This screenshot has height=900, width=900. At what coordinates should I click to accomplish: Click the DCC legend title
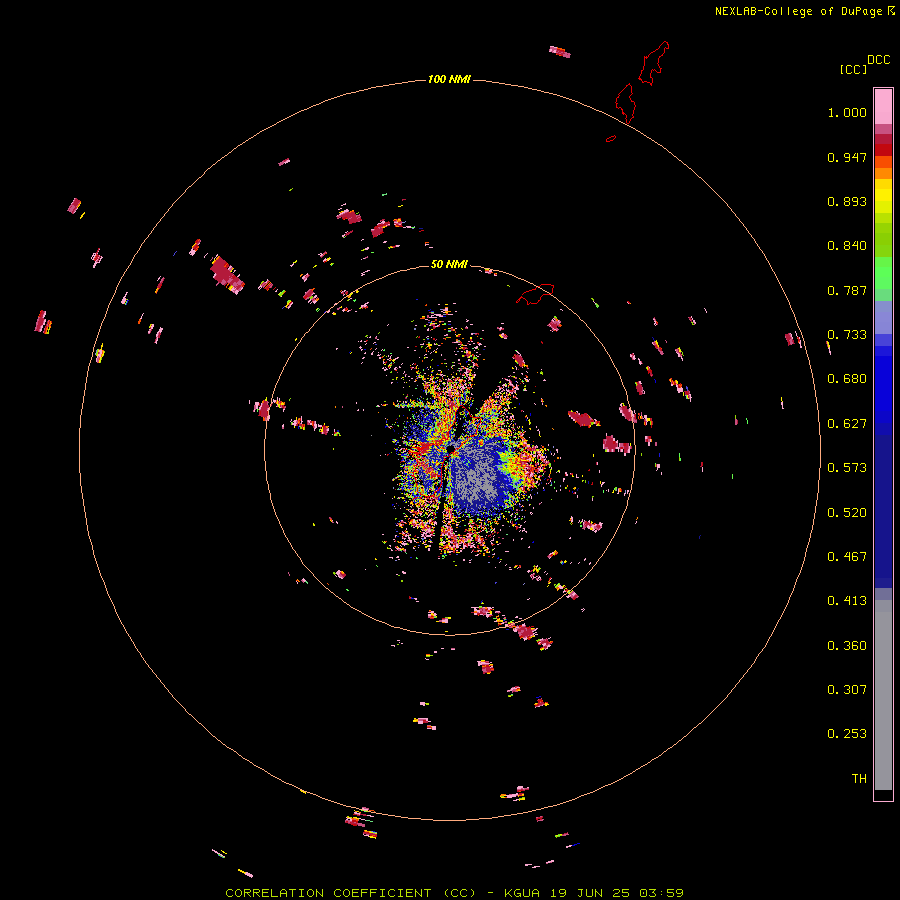879,60
